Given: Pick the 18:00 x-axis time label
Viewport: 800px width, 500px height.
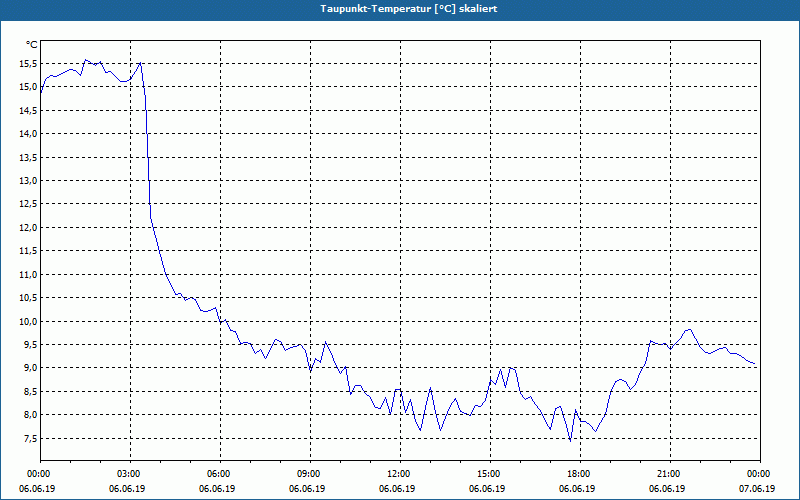Looking at the screenshot, I should pos(577,474).
